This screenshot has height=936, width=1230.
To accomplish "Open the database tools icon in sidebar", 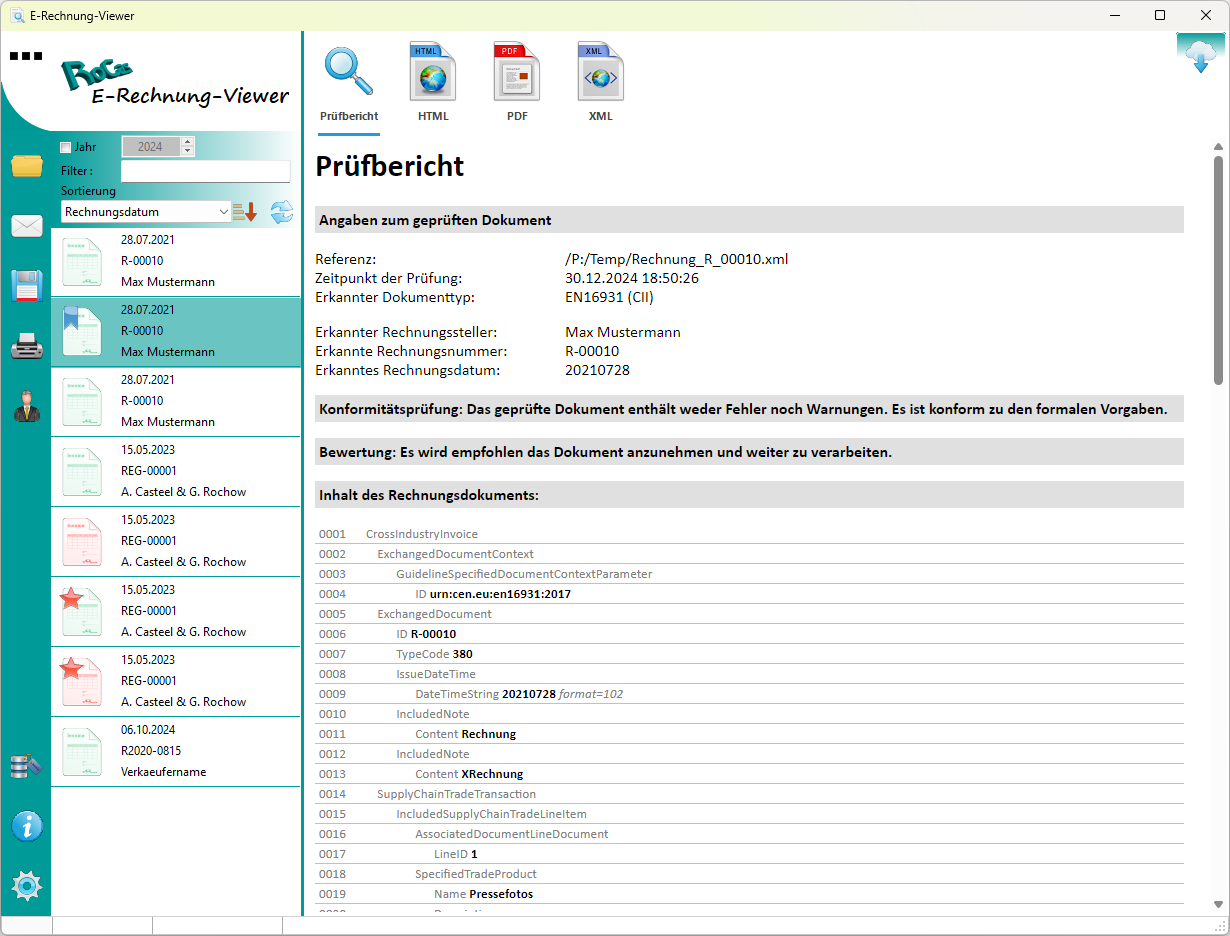I will click(27, 766).
